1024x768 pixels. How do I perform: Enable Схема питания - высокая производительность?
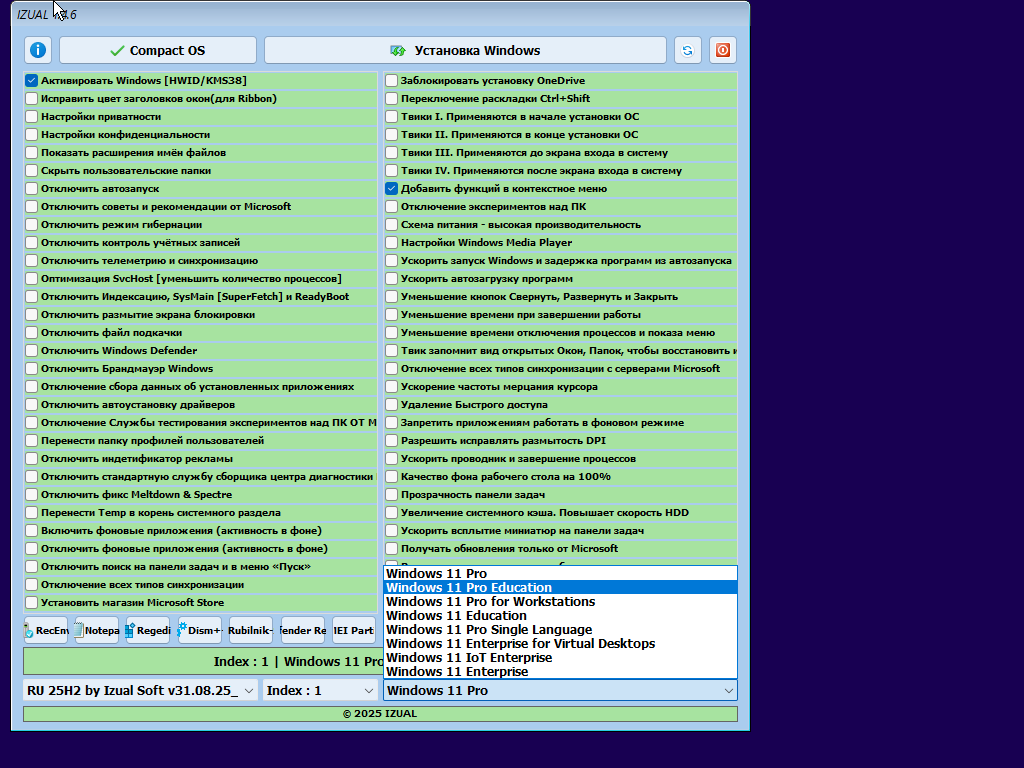pyautogui.click(x=391, y=225)
